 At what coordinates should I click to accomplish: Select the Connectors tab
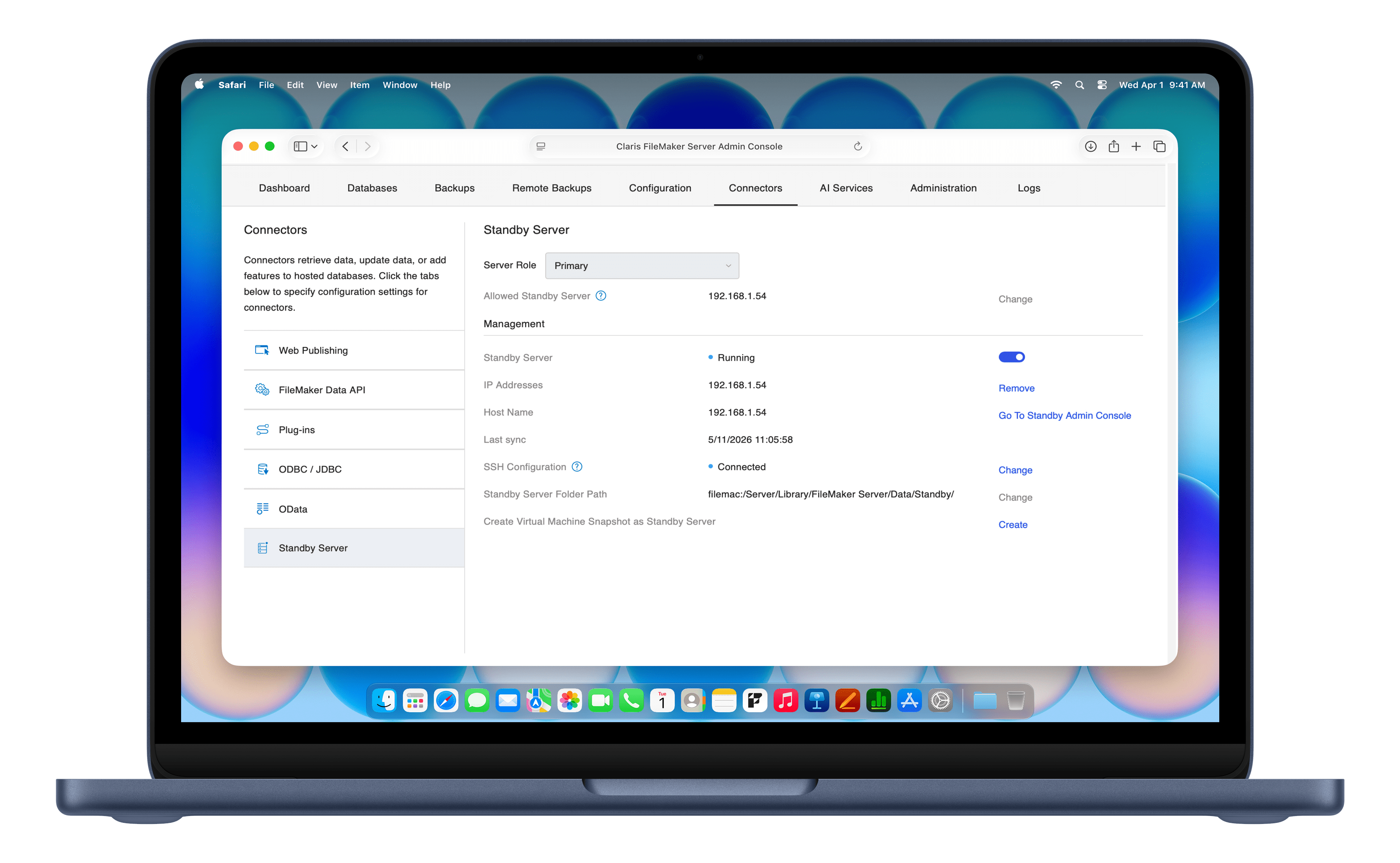pyautogui.click(x=755, y=188)
